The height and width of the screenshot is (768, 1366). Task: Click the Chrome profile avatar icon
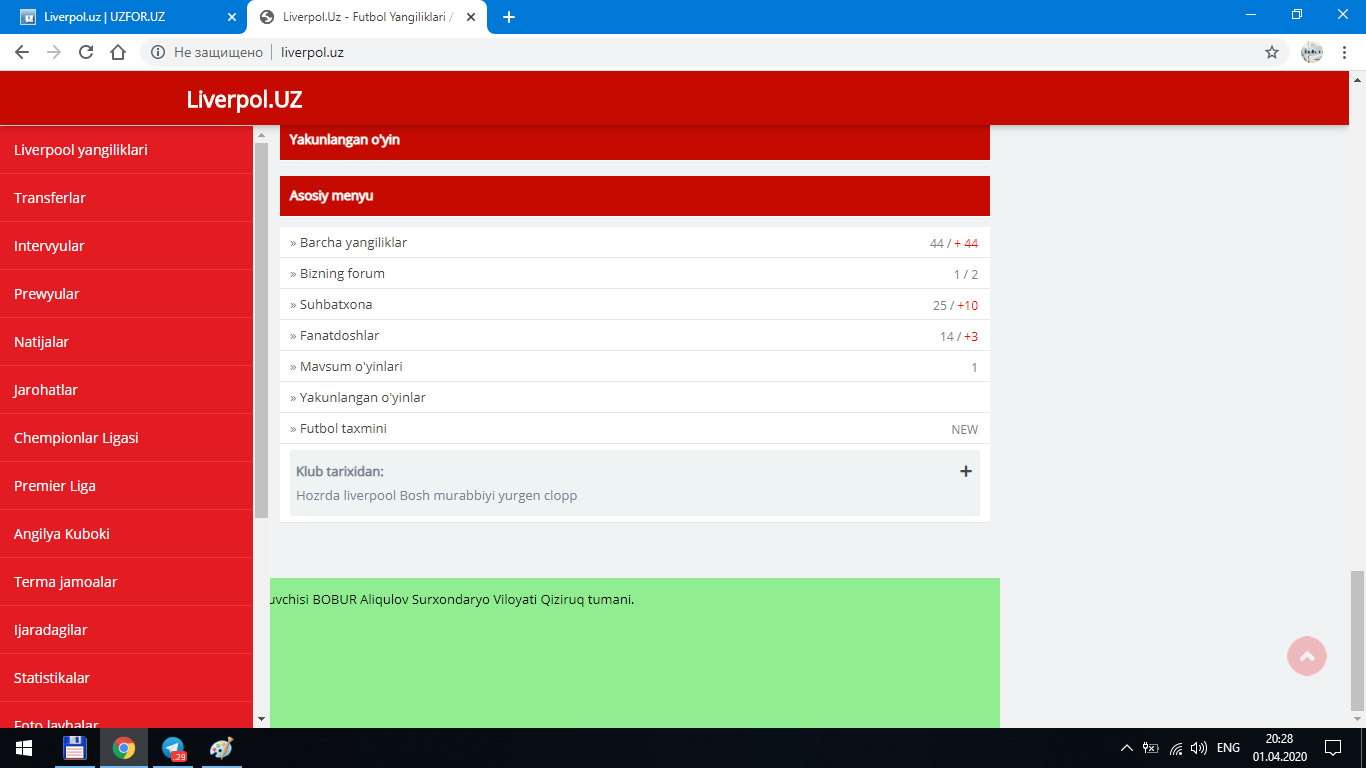1311,52
